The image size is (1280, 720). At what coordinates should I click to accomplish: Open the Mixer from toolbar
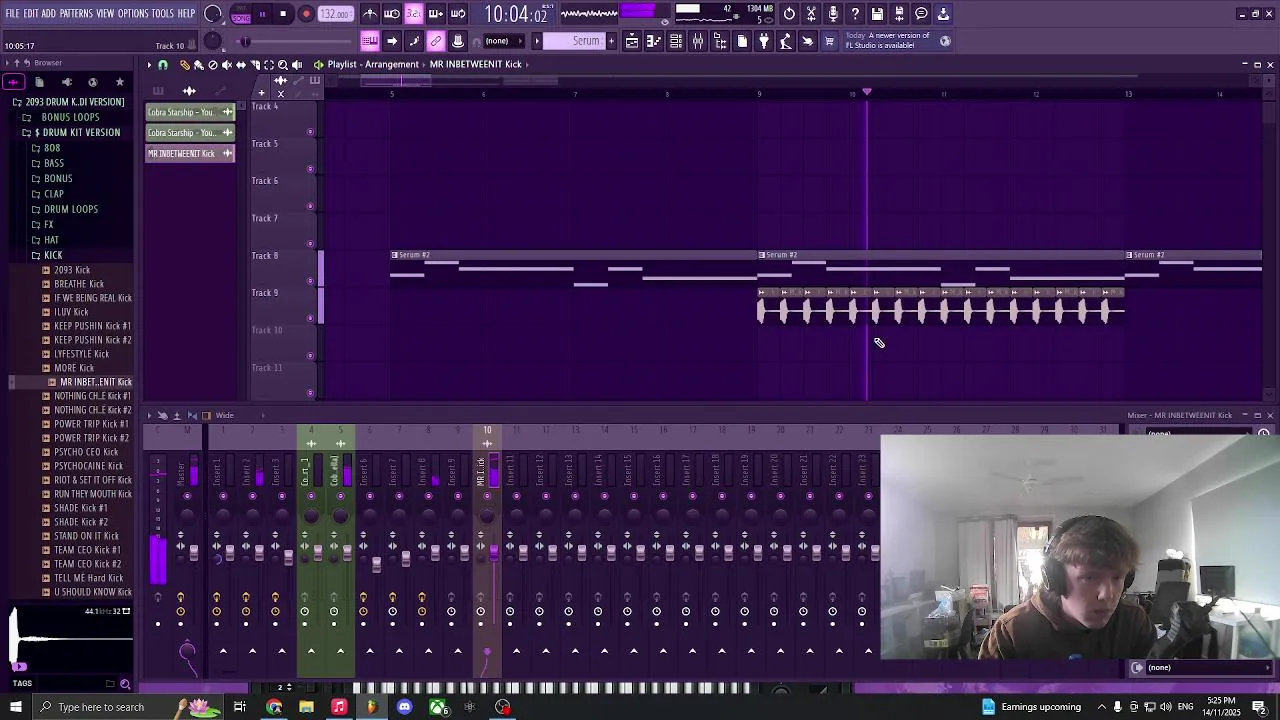point(698,41)
